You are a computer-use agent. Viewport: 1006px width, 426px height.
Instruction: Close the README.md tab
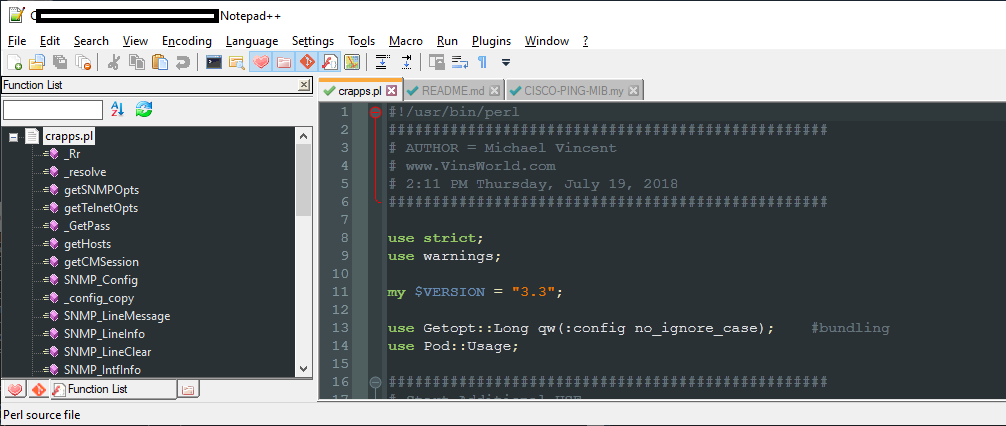point(495,91)
